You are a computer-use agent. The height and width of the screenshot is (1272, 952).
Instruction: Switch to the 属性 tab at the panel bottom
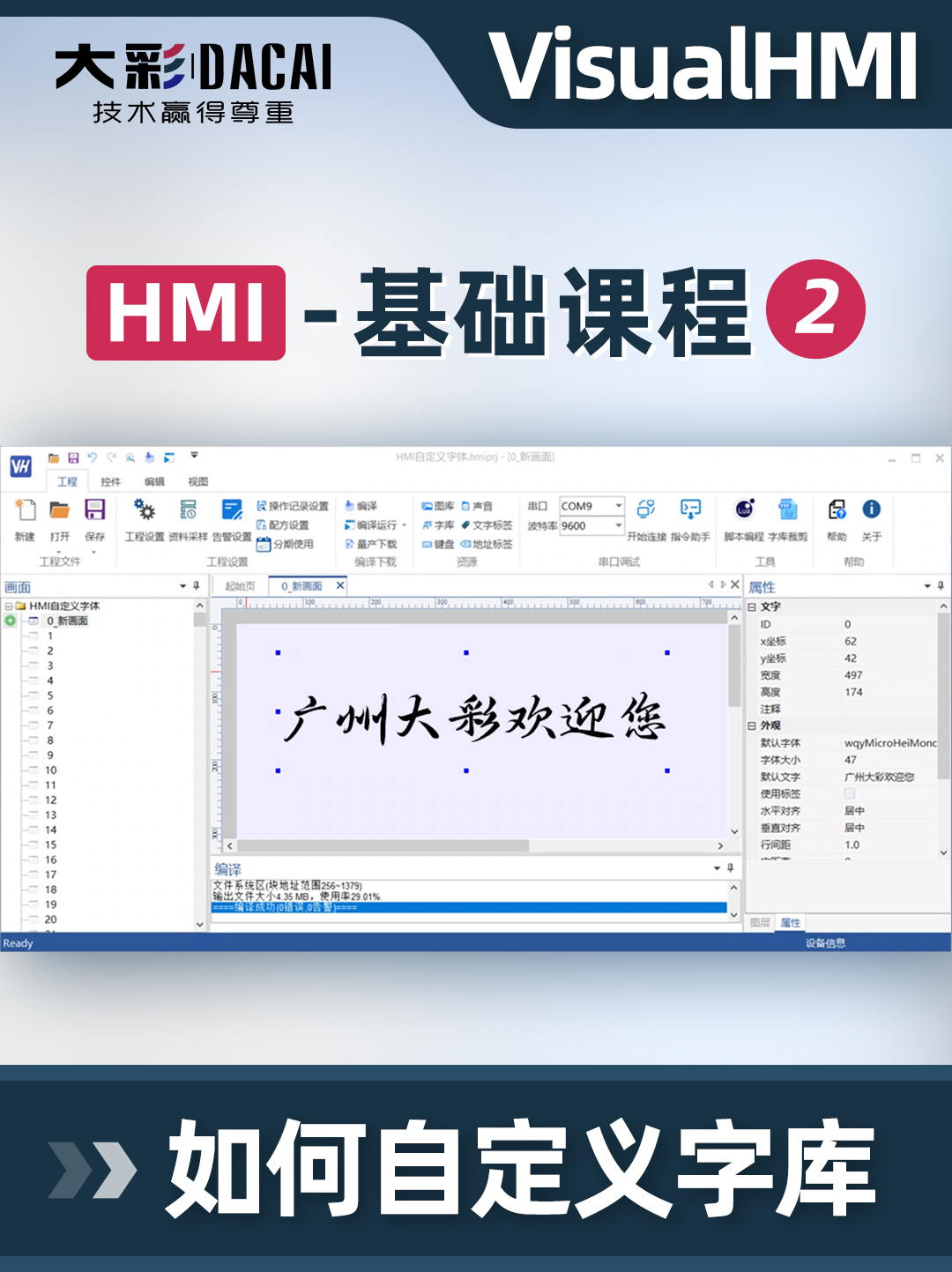[791, 922]
